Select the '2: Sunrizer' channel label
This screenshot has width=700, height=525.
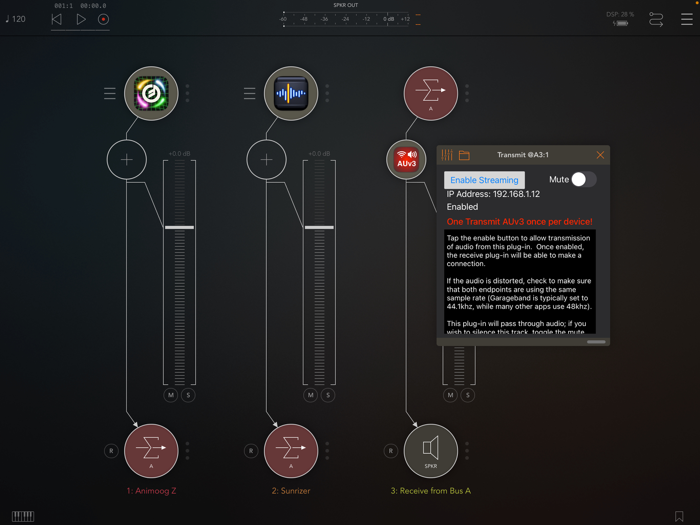(x=291, y=491)
